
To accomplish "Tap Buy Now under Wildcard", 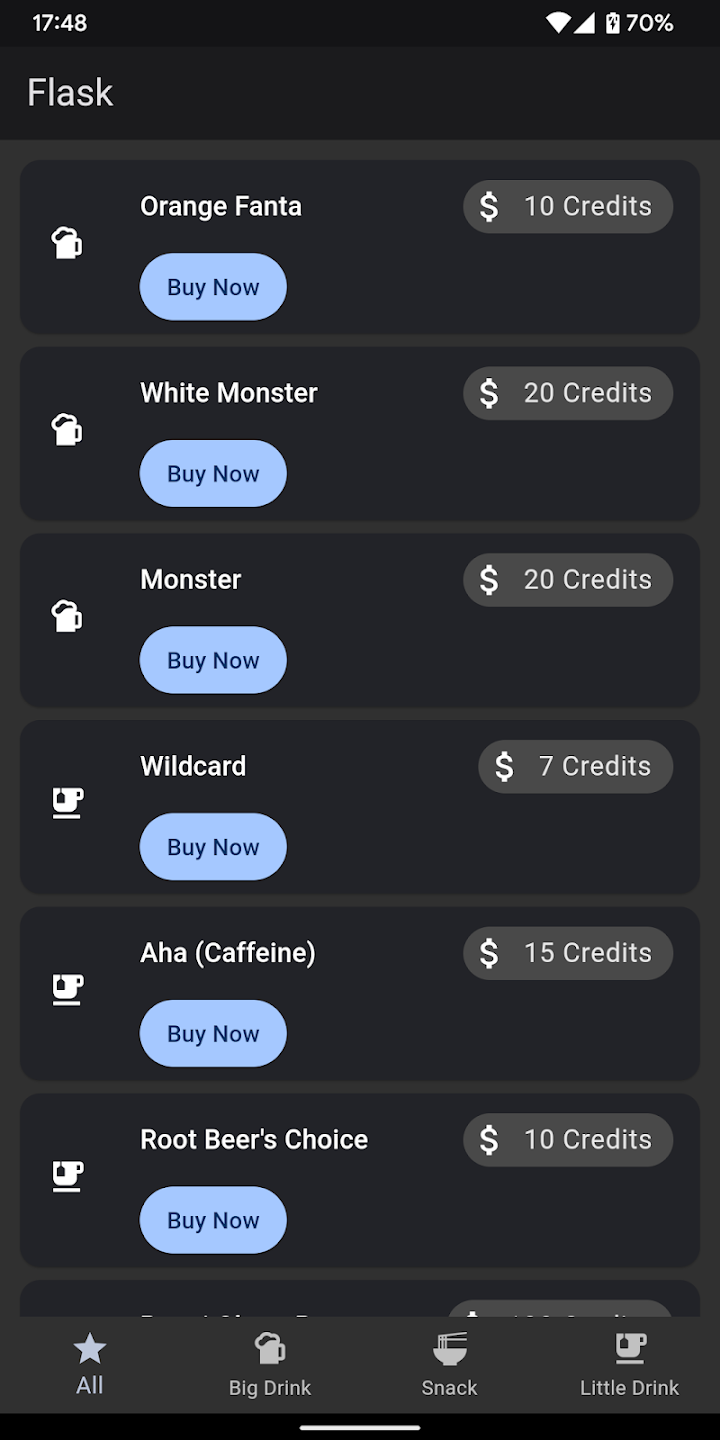I will [x=213, y=847].
